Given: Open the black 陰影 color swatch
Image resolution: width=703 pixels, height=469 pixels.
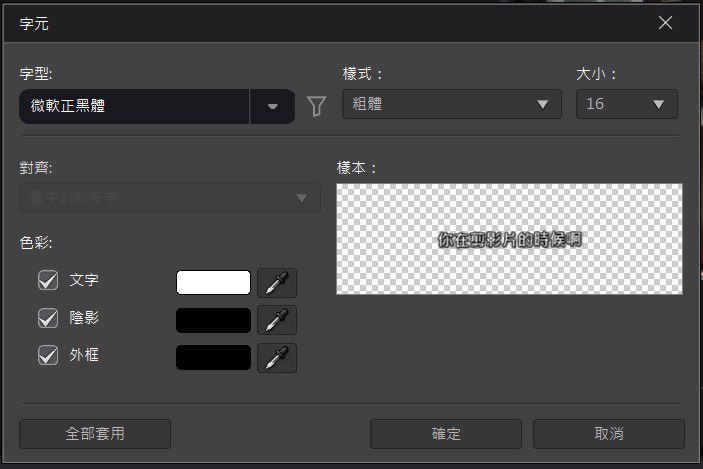Looking at the screenshot, I should [x=213, y=320].
